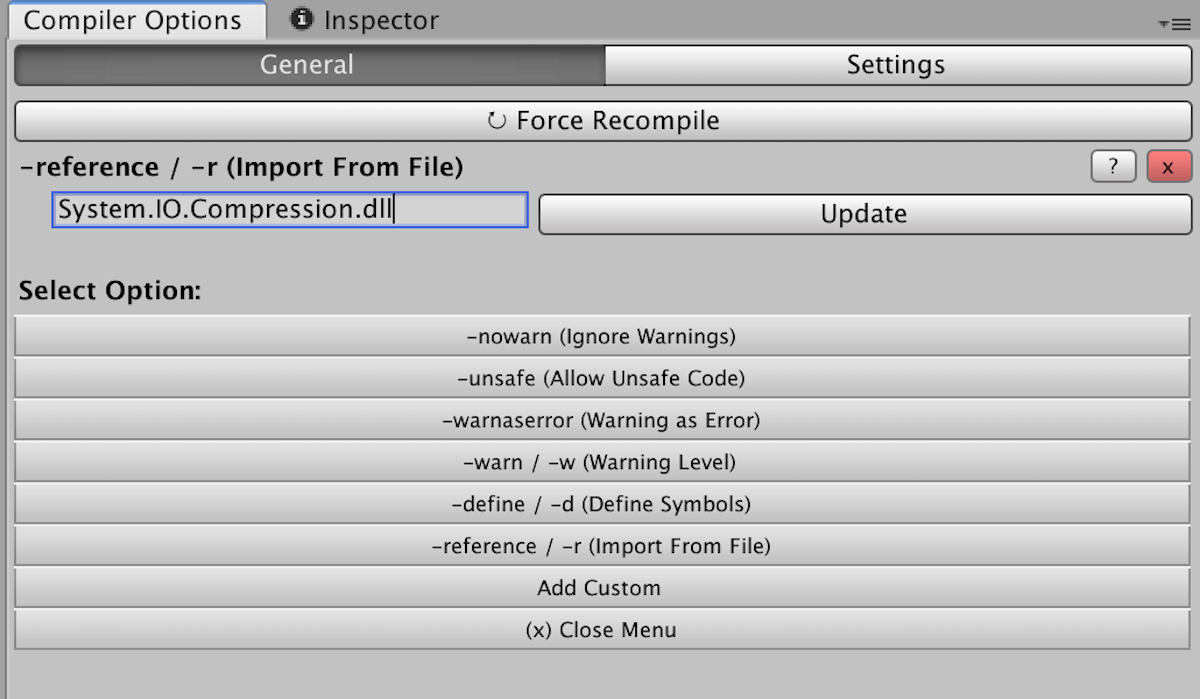Select -define / -d (Define Symbols)

pyautogui.click(x=601, y=505)
